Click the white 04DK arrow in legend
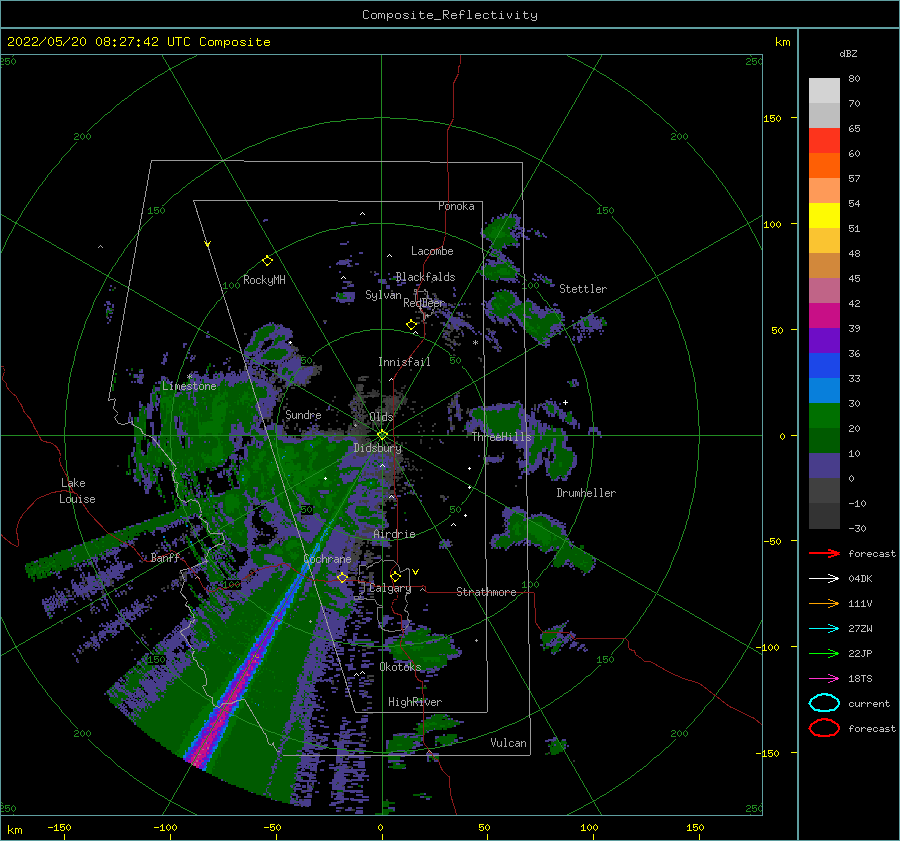900x841 pixels. pos(824,579)
